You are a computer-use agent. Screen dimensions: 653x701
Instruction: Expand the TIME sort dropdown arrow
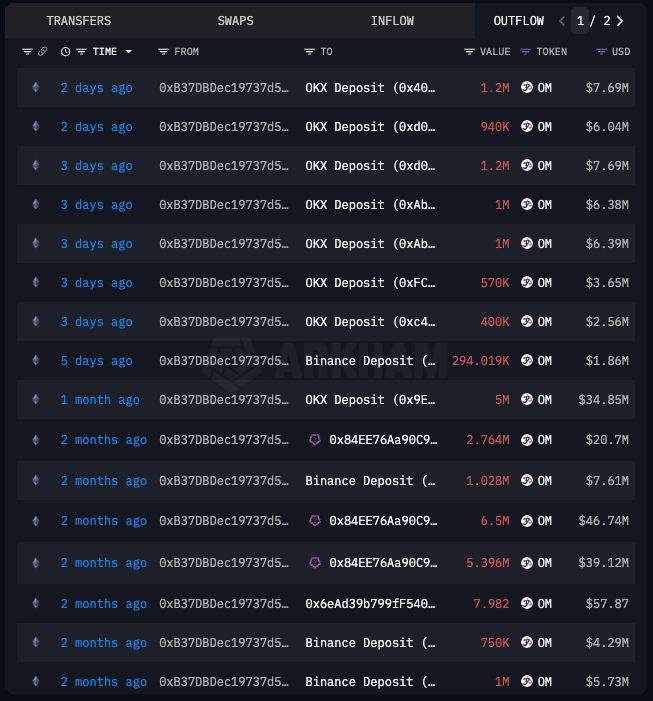[129, 52]
